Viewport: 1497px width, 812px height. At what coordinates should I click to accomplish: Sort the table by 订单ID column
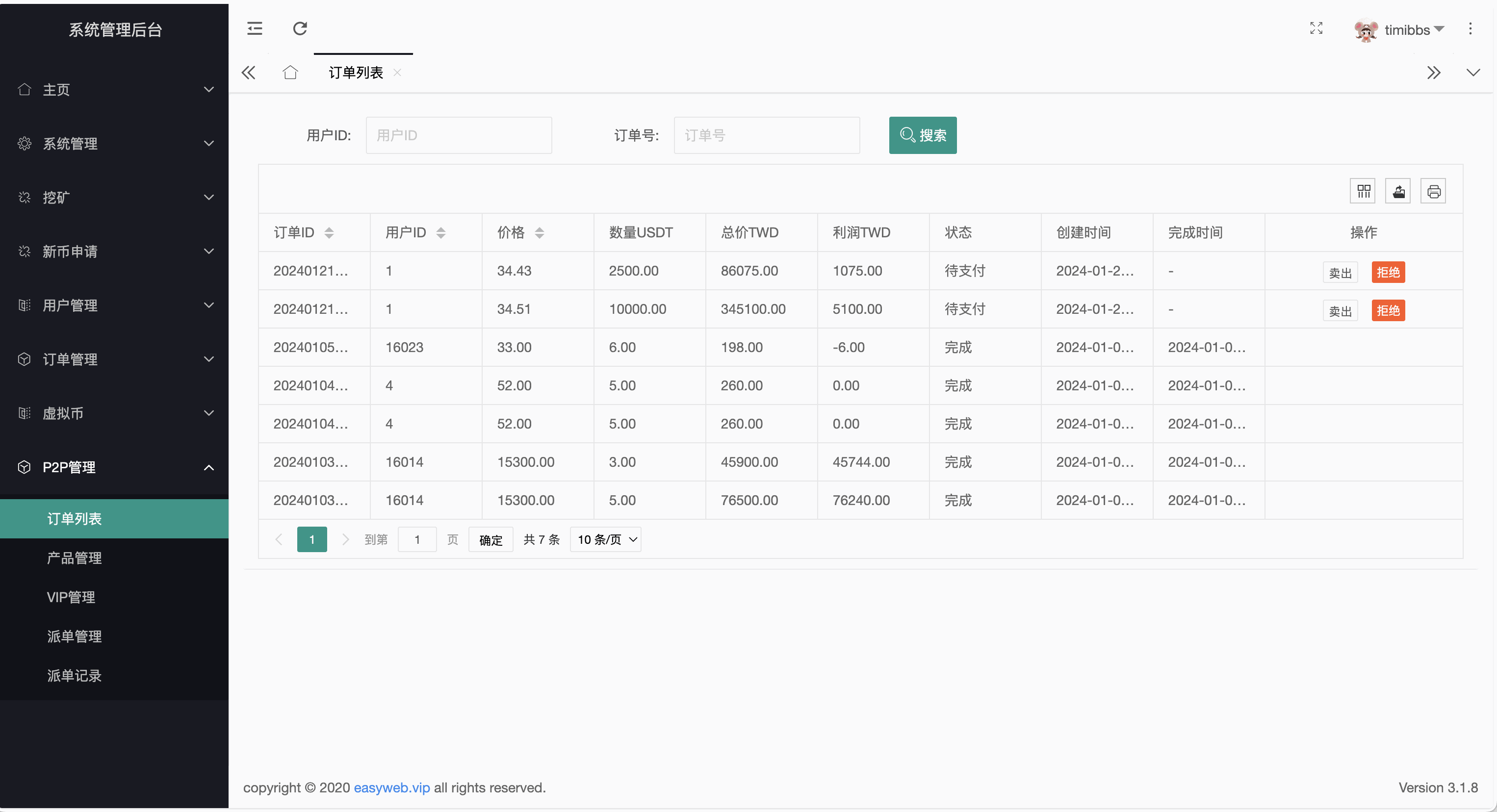[x=329, y=232]
